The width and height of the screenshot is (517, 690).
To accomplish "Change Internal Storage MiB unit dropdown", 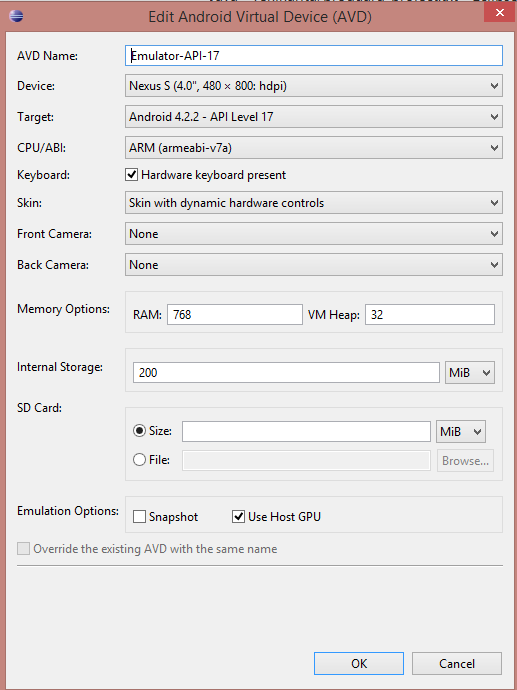I will click(470, 373).
